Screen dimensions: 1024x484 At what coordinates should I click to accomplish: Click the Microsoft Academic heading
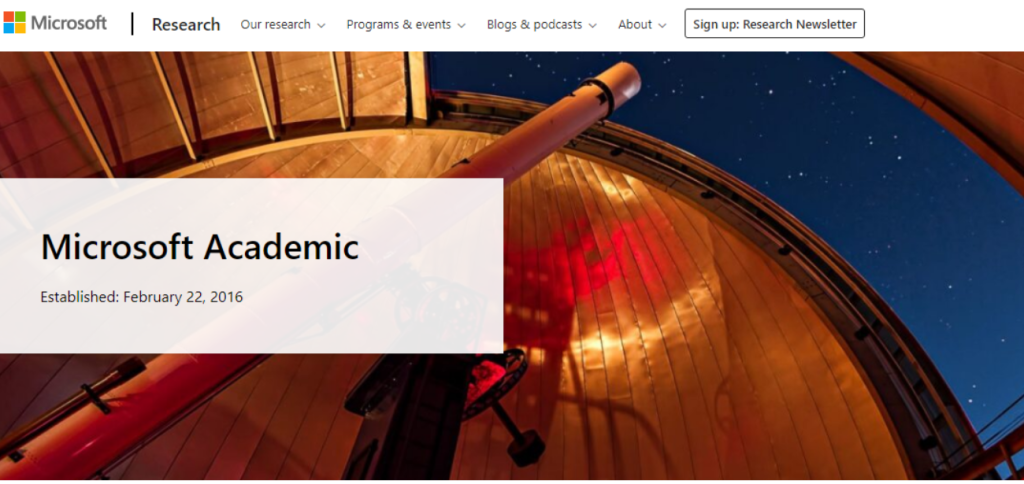click(x=200, y=247)
